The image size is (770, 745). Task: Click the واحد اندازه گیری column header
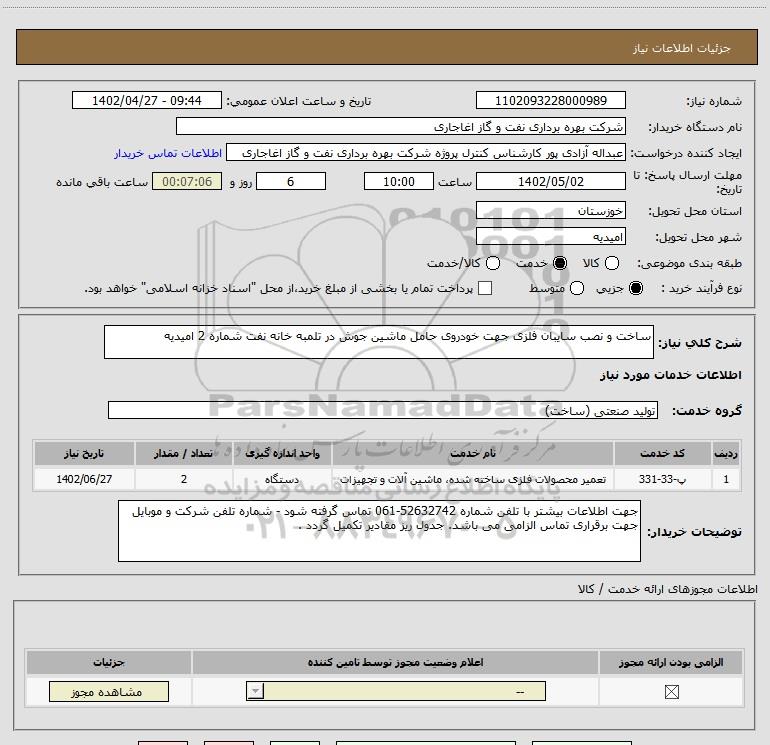[x=282, y=453]
